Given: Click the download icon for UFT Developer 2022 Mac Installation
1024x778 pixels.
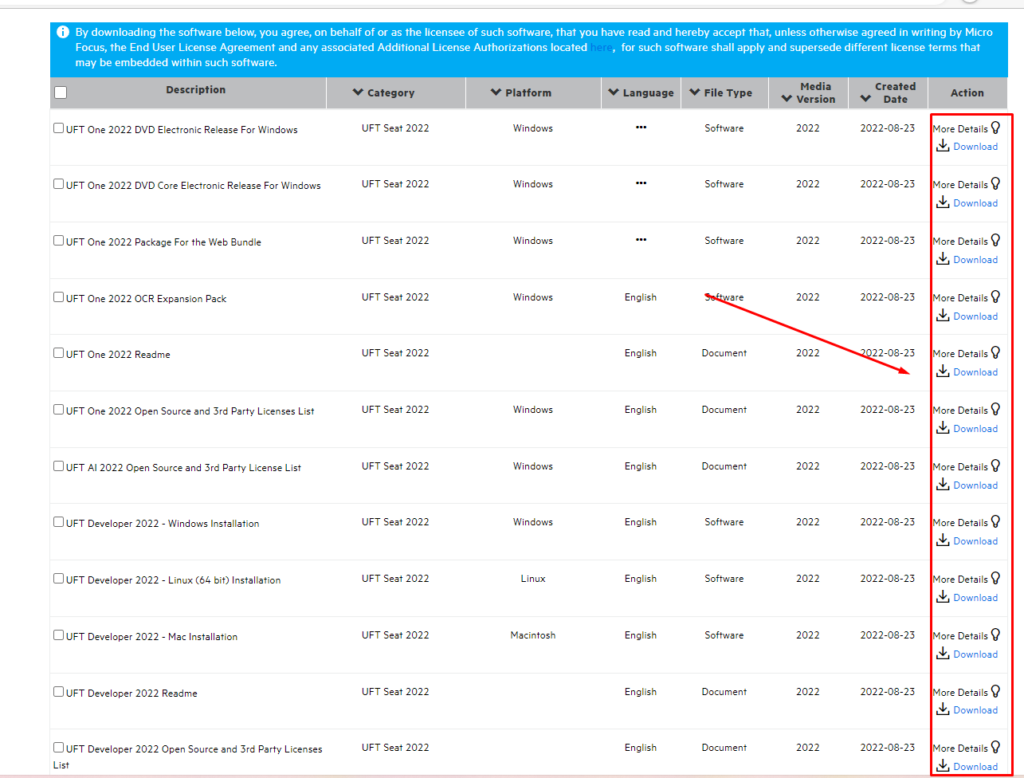Looking at the screenshot, I should coord(942,653).
